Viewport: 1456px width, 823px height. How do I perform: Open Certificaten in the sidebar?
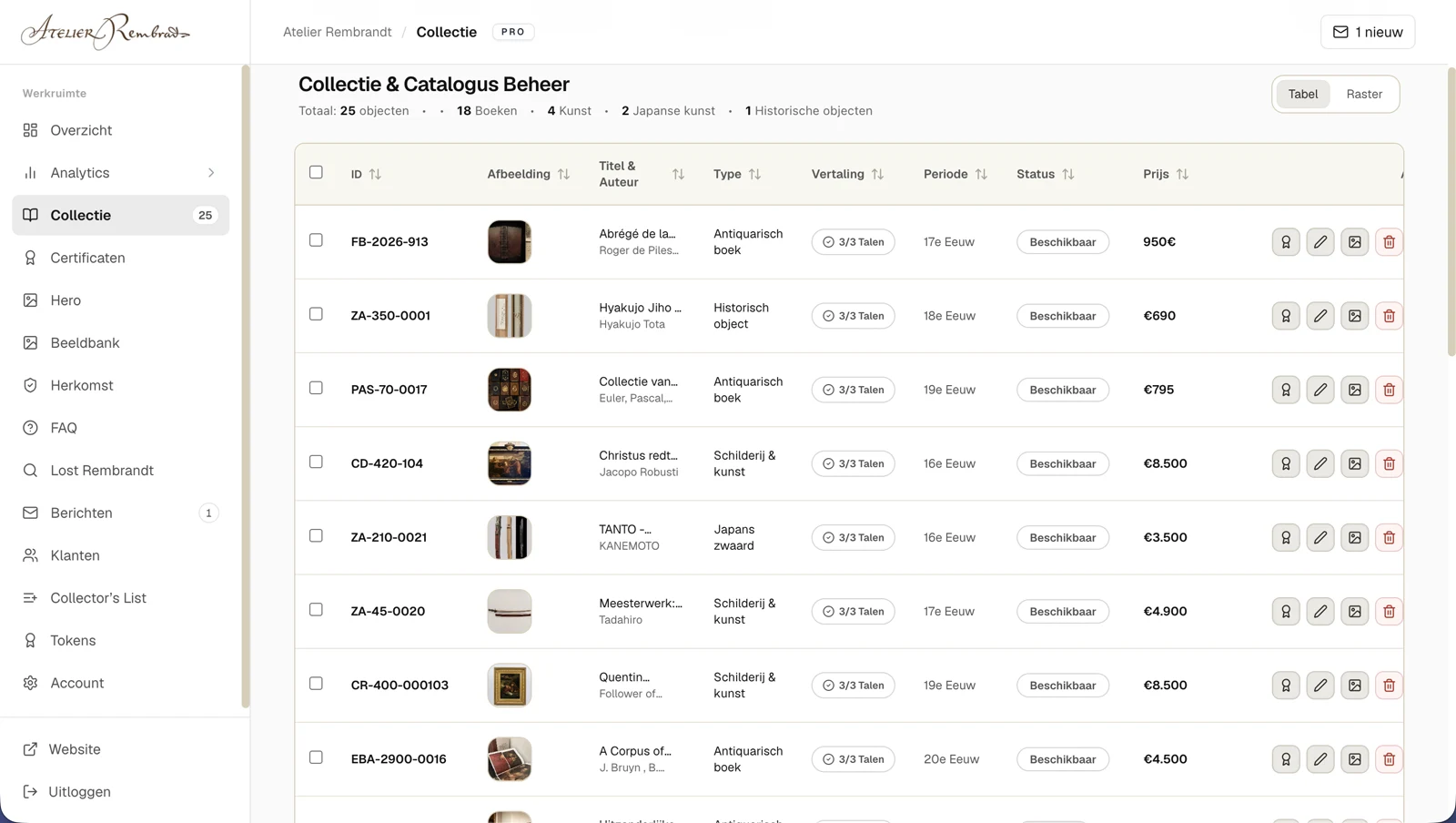[x=121, y=258]
